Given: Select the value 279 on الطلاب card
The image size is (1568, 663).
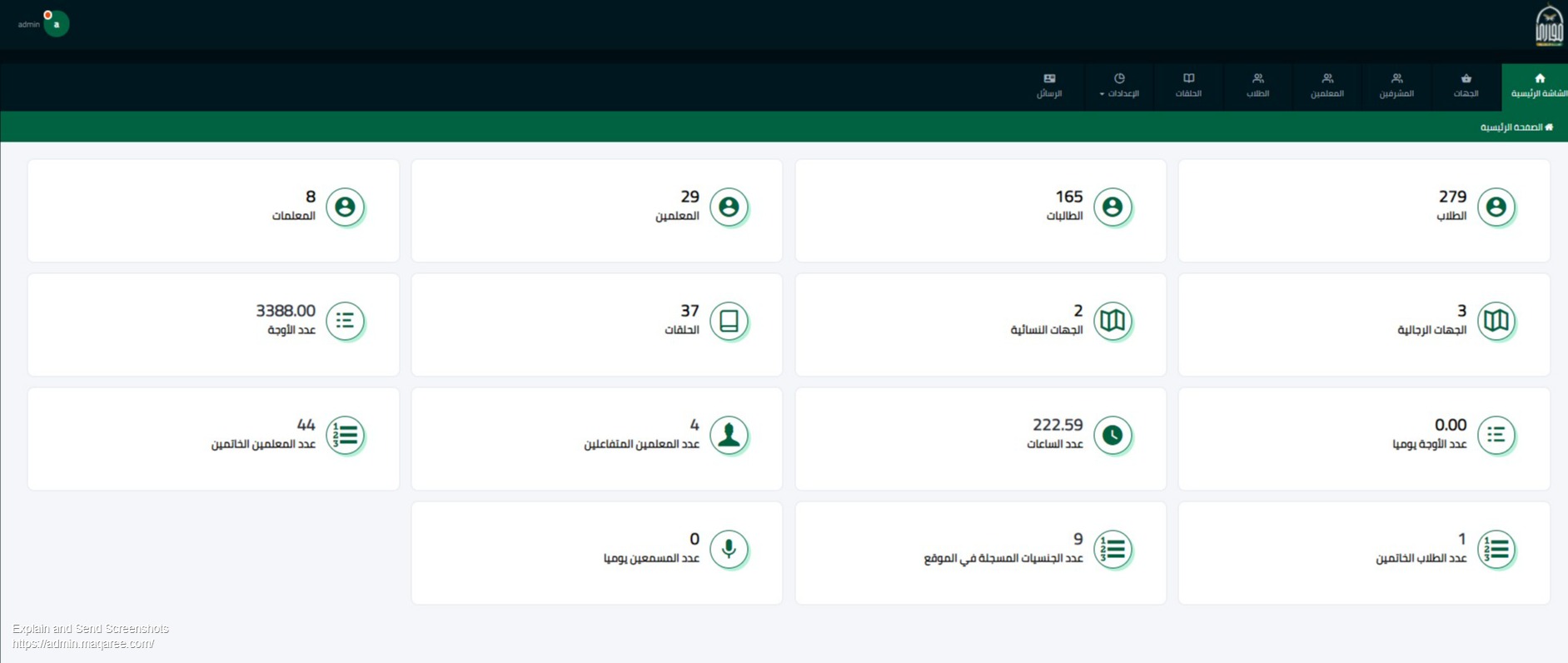Looking at the screenshot, I should 1452,197.
